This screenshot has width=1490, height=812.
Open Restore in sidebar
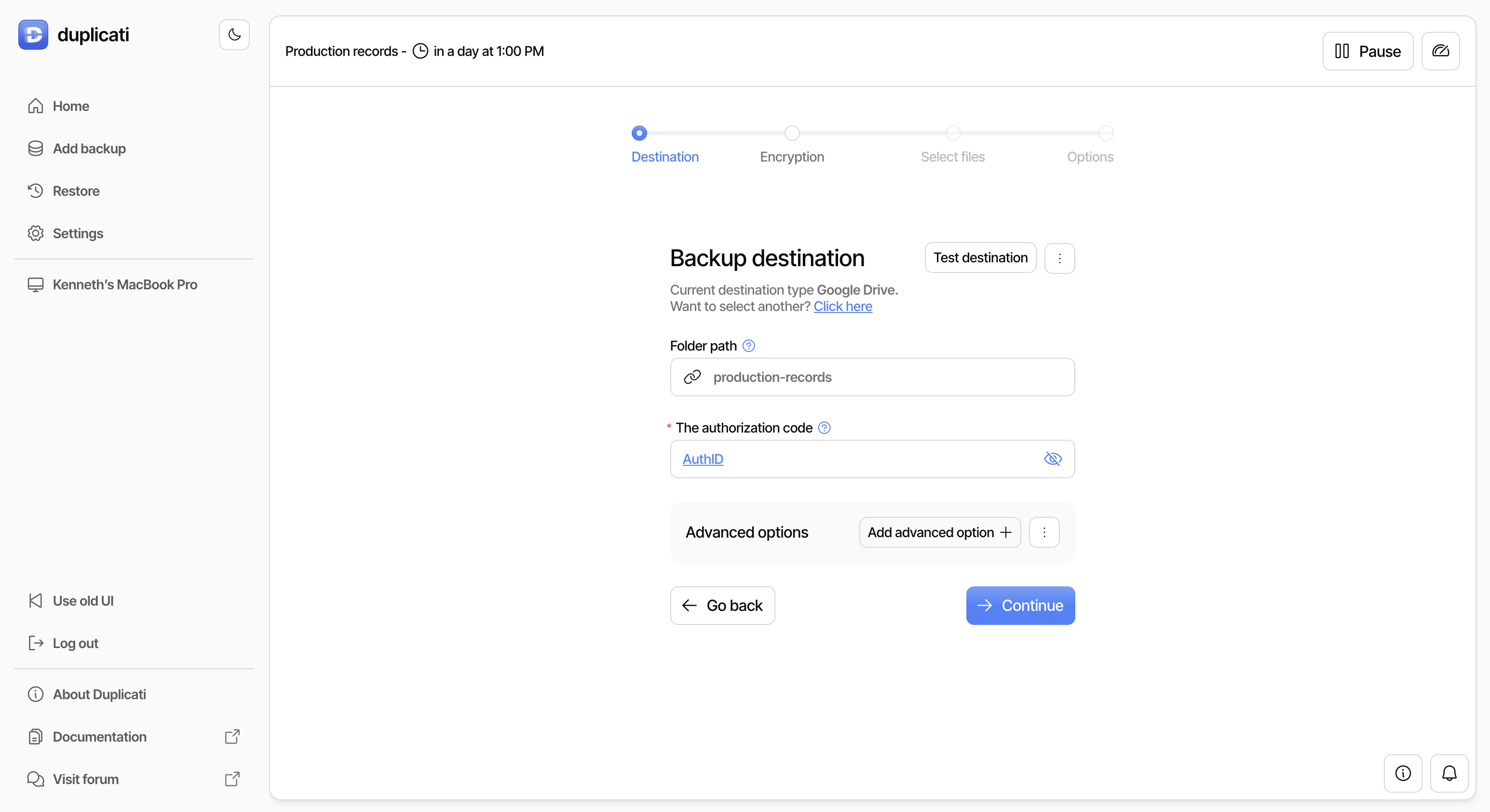76,191
